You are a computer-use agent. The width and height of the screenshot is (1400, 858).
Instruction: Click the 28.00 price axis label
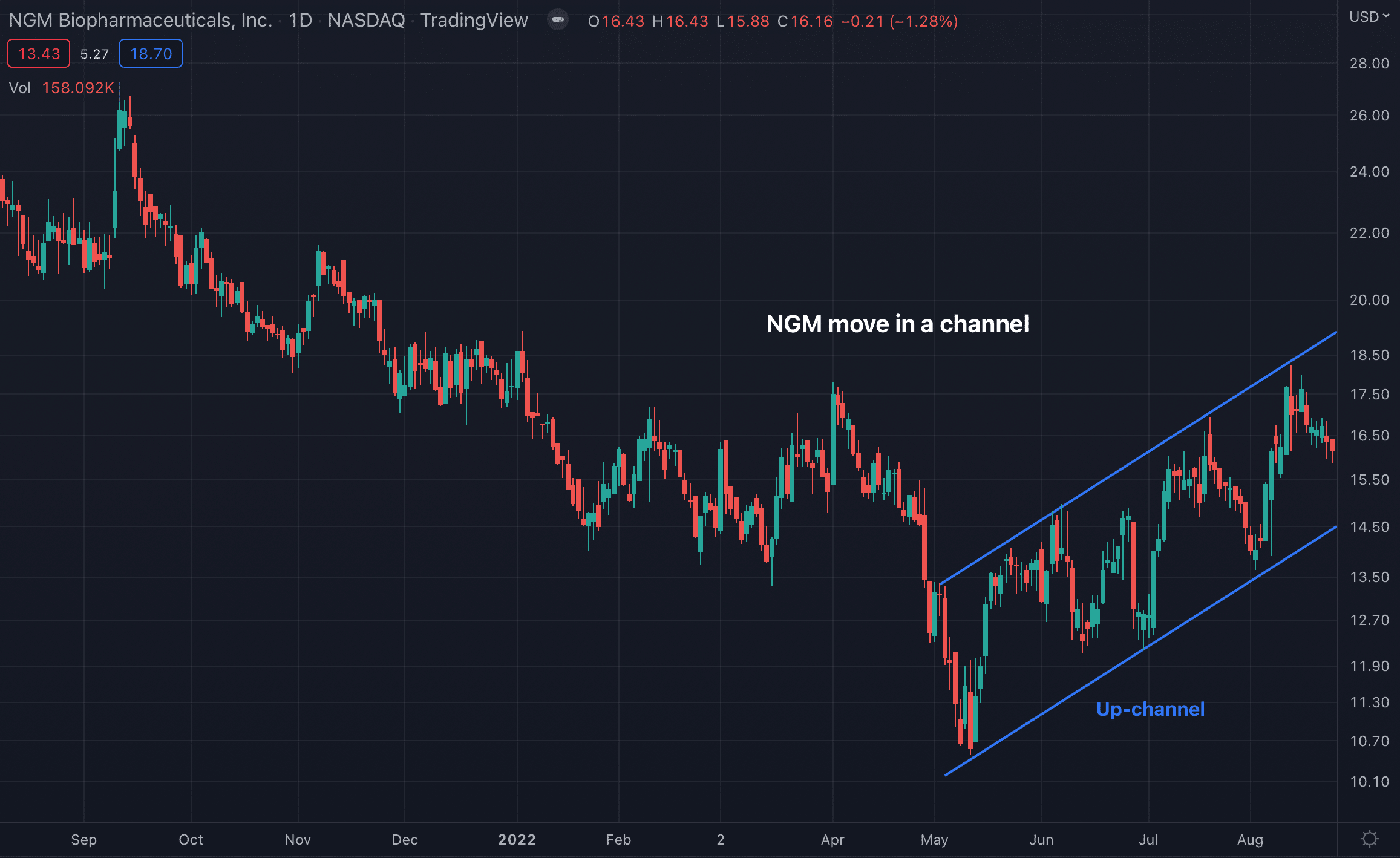1369,64
